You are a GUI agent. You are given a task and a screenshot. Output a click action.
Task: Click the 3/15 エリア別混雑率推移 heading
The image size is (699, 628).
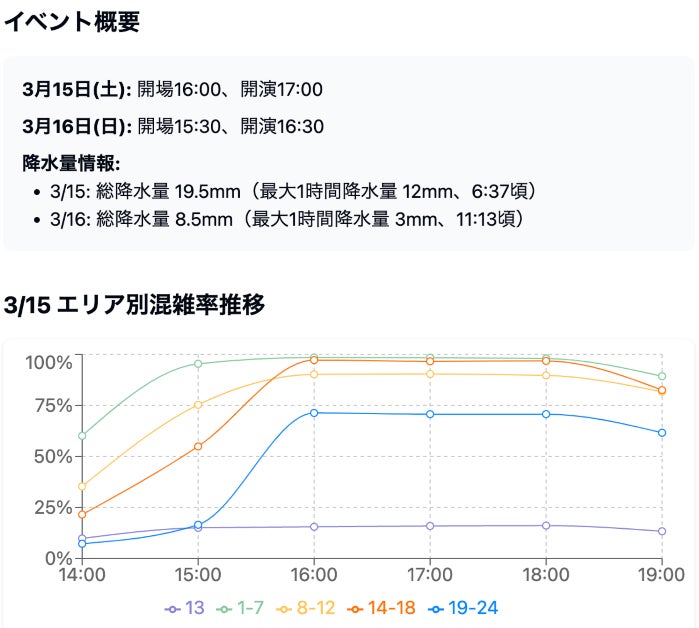134,305
